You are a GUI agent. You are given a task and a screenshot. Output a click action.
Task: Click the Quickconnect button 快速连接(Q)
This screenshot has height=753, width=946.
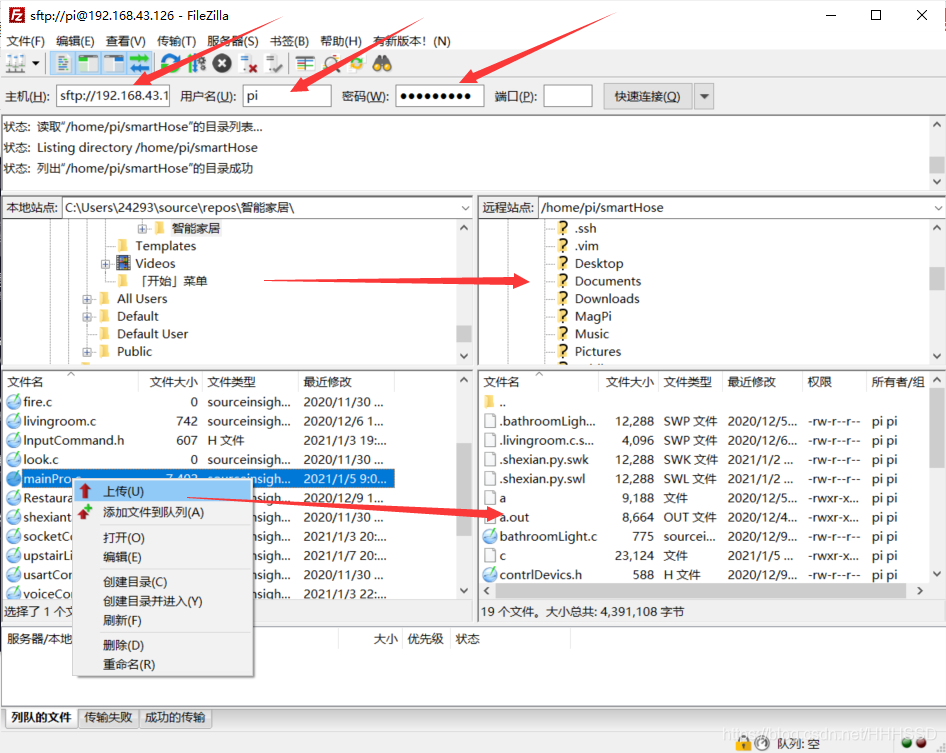click(x=647, y=97)
